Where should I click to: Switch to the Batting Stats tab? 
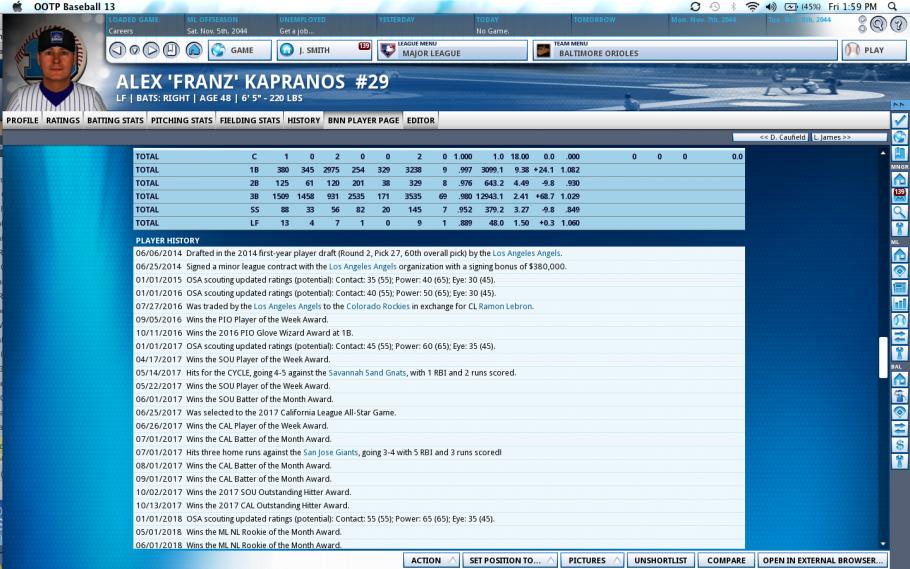(115, 120)
